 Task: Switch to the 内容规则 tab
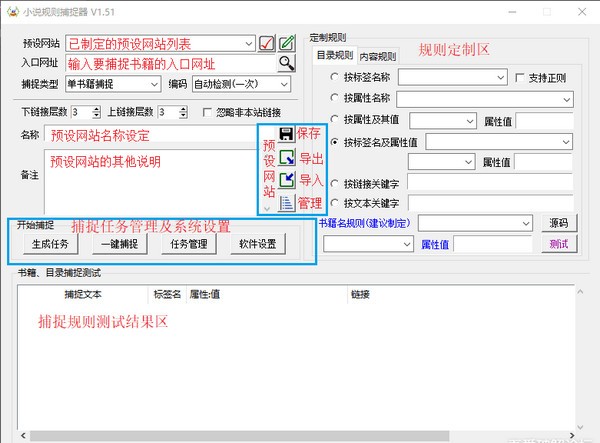(377, 56)
